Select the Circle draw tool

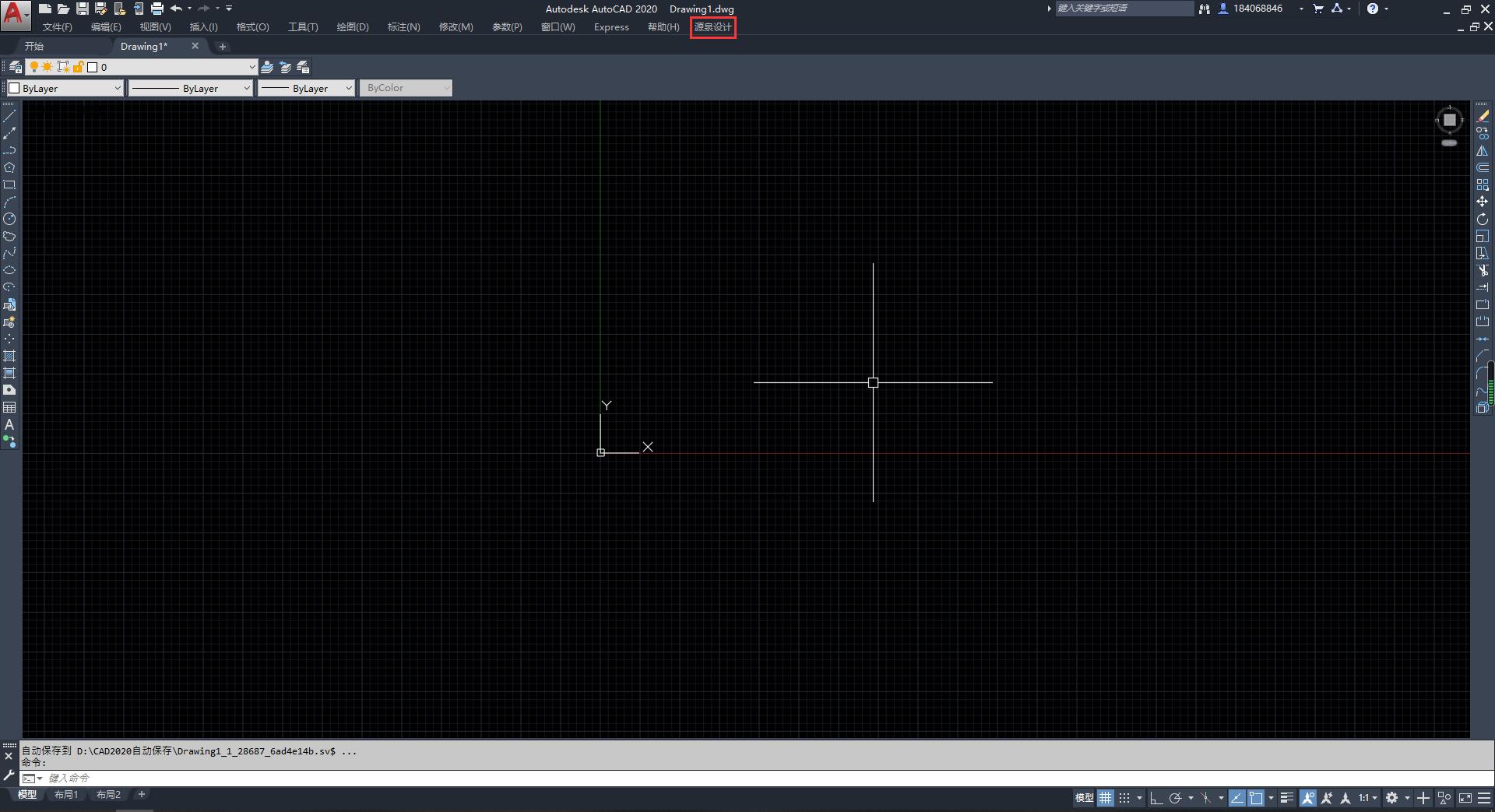9,220
